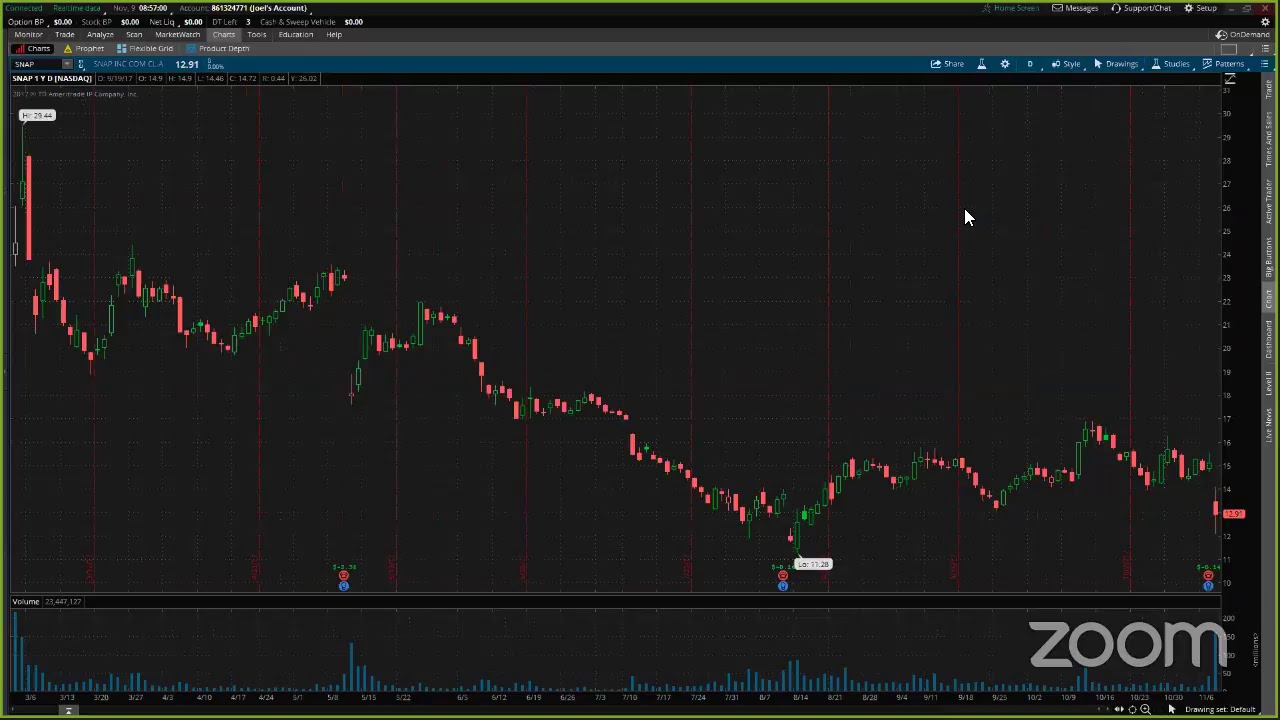
Task: Open the chart grid layout selector
Action: (1230, 48)
